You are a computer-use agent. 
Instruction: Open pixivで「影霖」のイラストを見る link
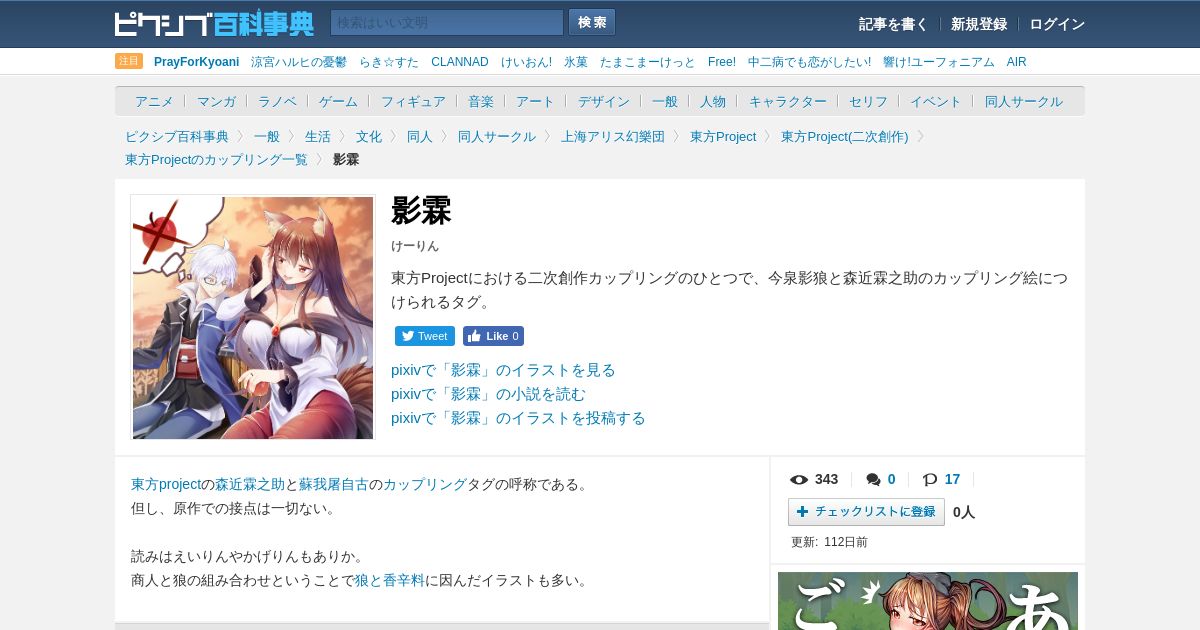coord(503,370)
